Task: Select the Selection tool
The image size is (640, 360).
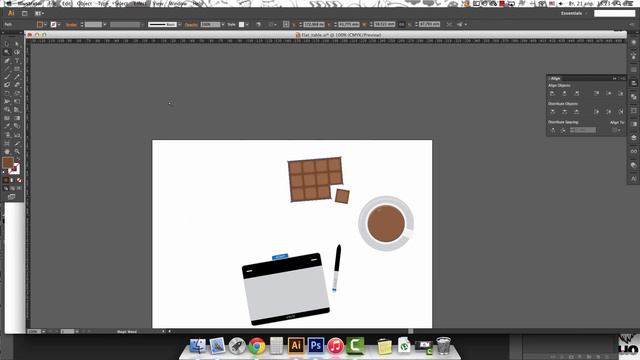Action: click(7, 44)
